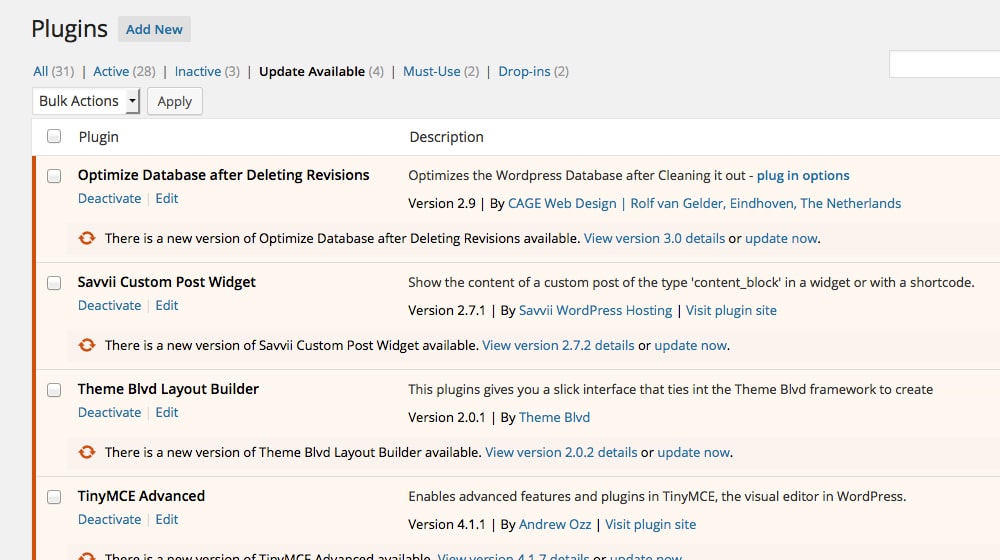This screenshot has width=1000, height=560.
Task: Click the Theme Blvd Layout Builder title
Action: [x=168, y=389]
